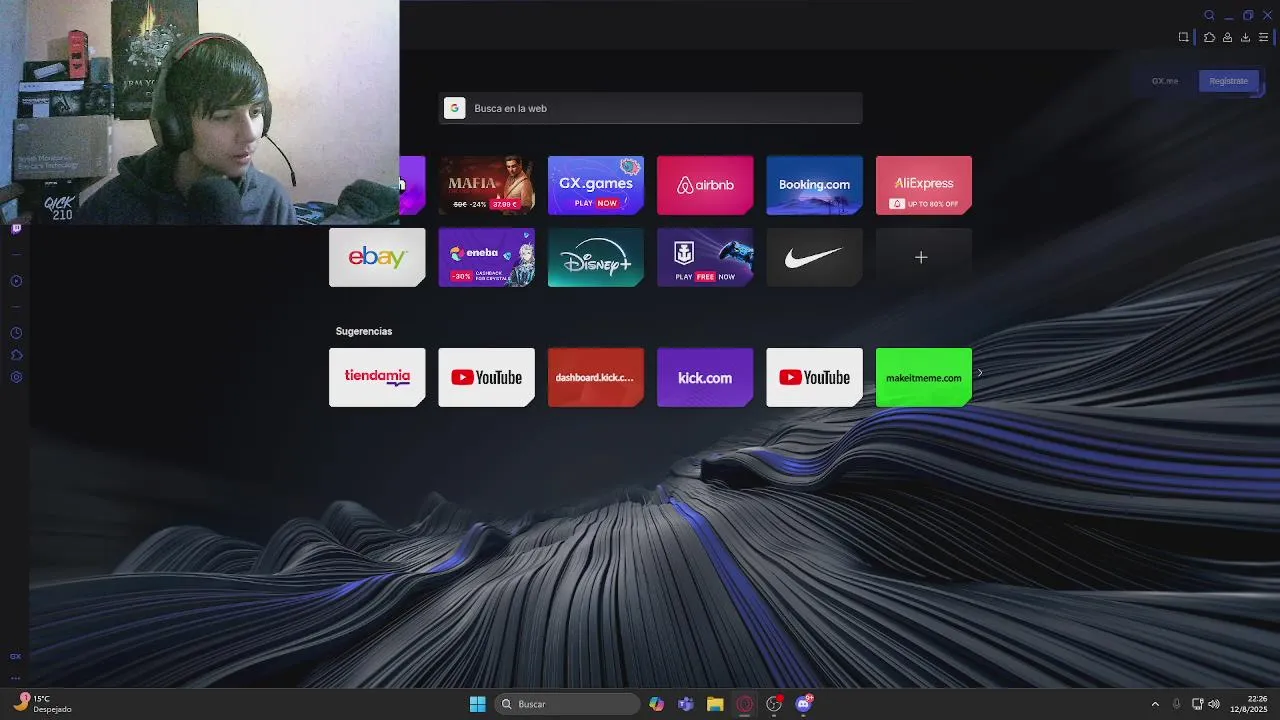Open the GX.games speed dial tile
Screen dimensions: 1280x720
pos(596,185)
